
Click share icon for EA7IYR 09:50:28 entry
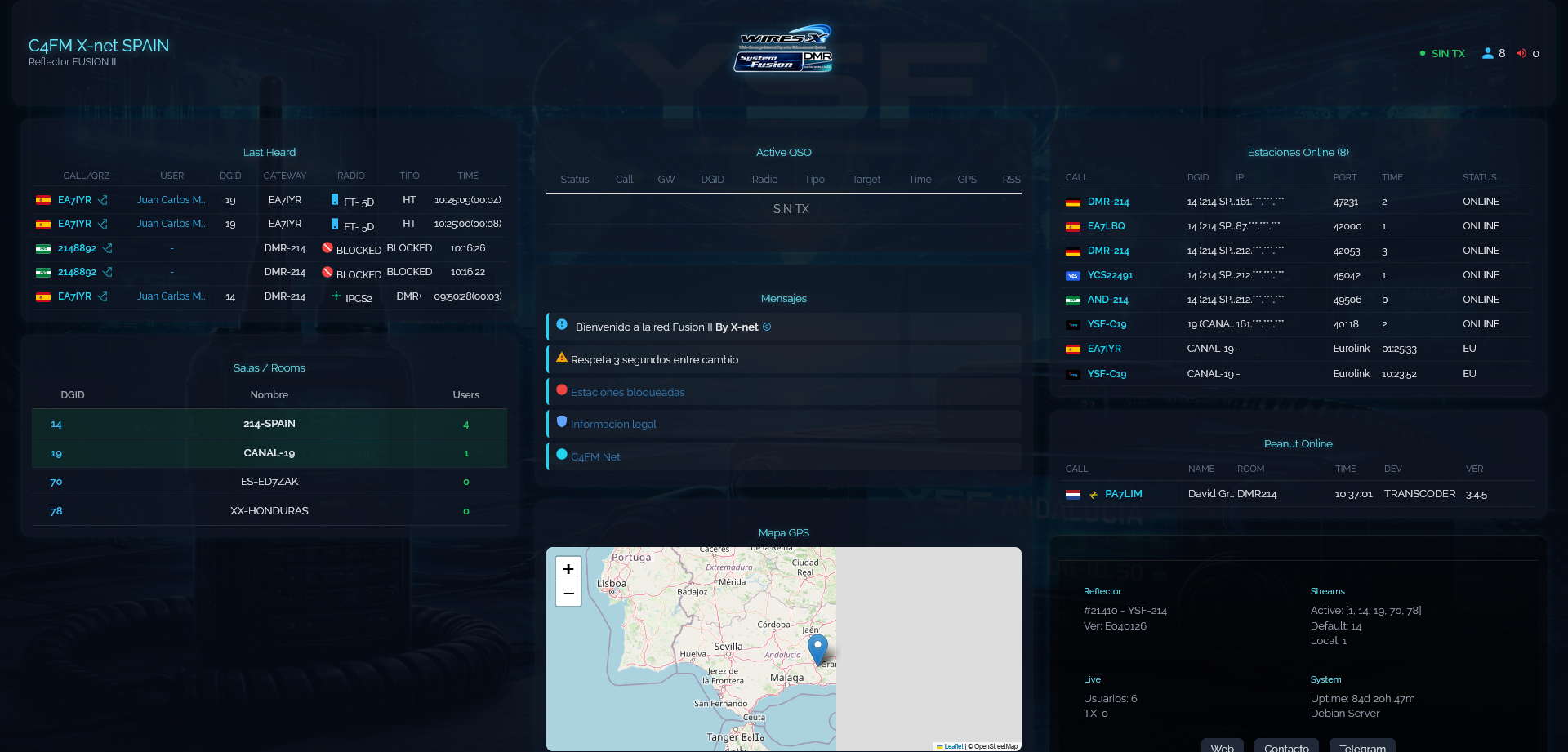103,296
